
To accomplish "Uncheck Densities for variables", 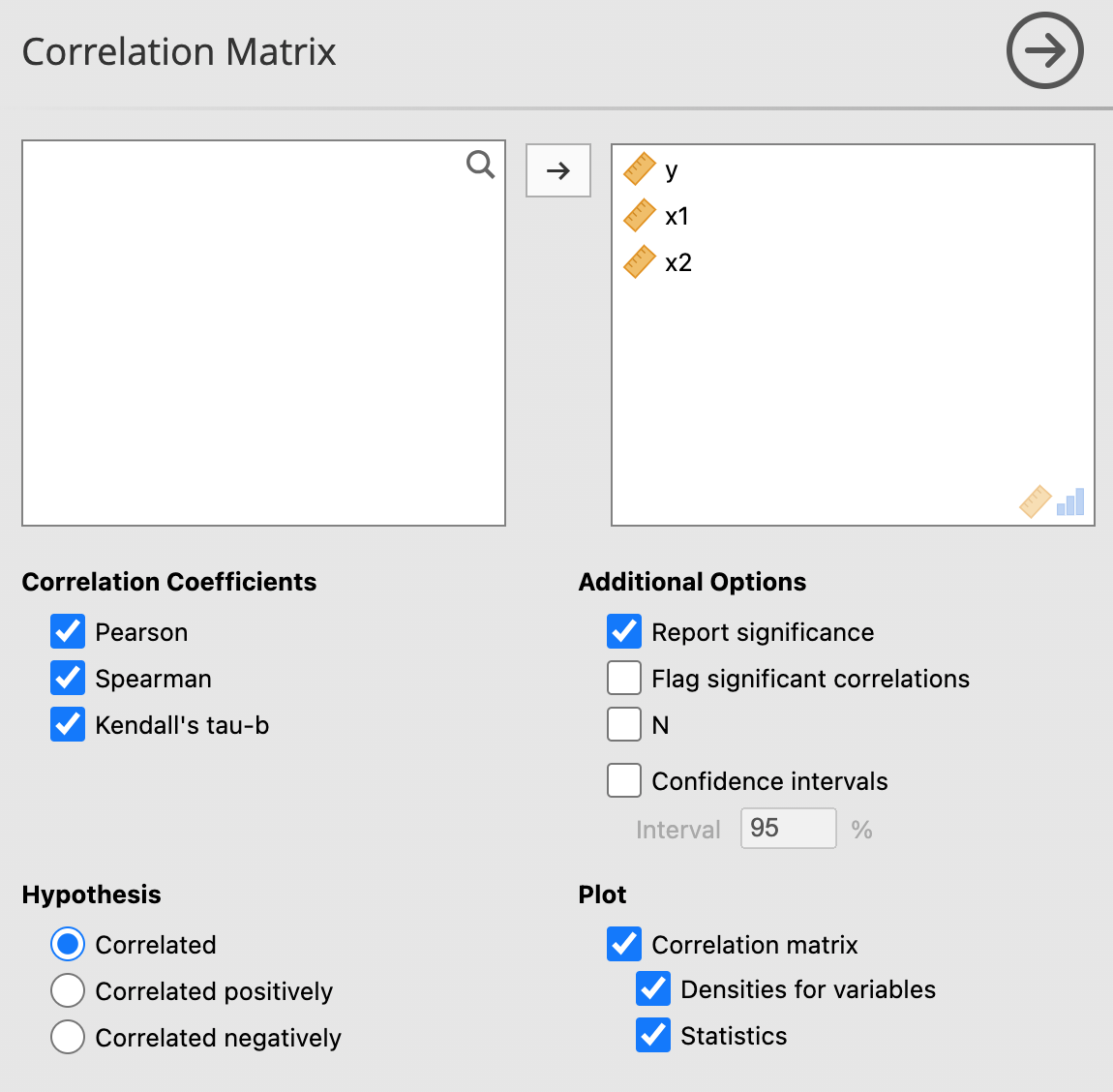I will [652, 988].
